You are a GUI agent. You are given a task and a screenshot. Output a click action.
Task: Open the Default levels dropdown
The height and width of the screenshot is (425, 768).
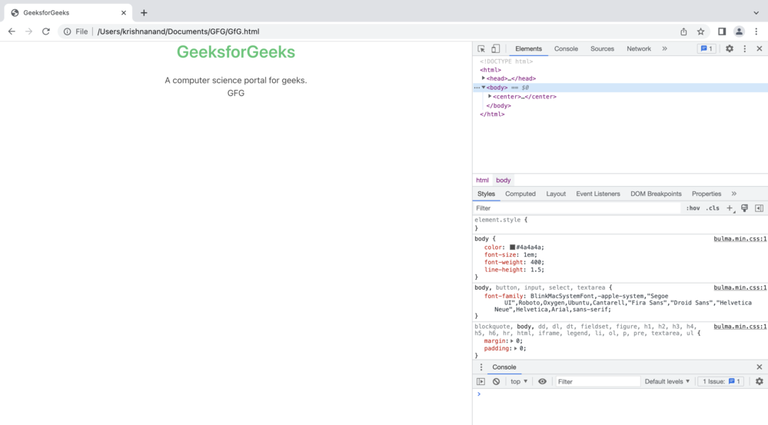pyautogui.click(x=667, y=381)
